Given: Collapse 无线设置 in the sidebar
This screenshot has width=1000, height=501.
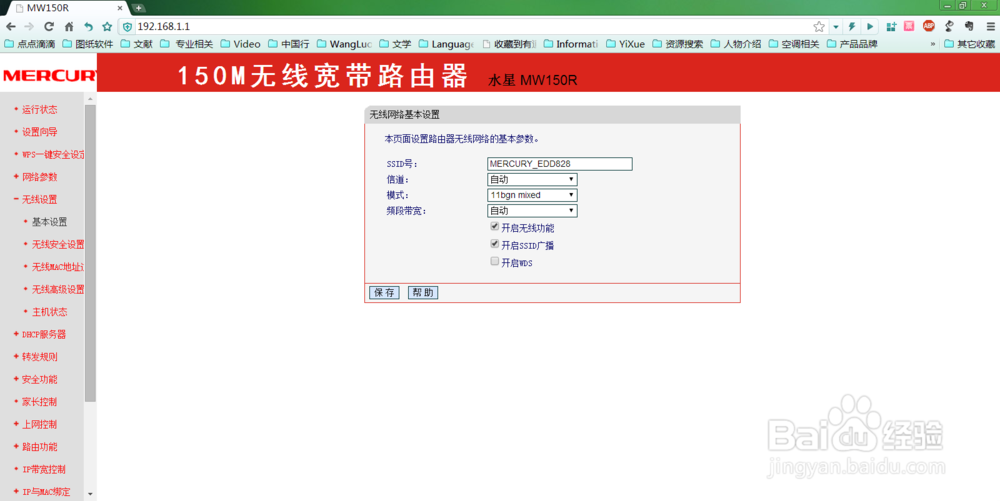Looking at the screenshot, I should pyautogui.click(x=40, y=200).
